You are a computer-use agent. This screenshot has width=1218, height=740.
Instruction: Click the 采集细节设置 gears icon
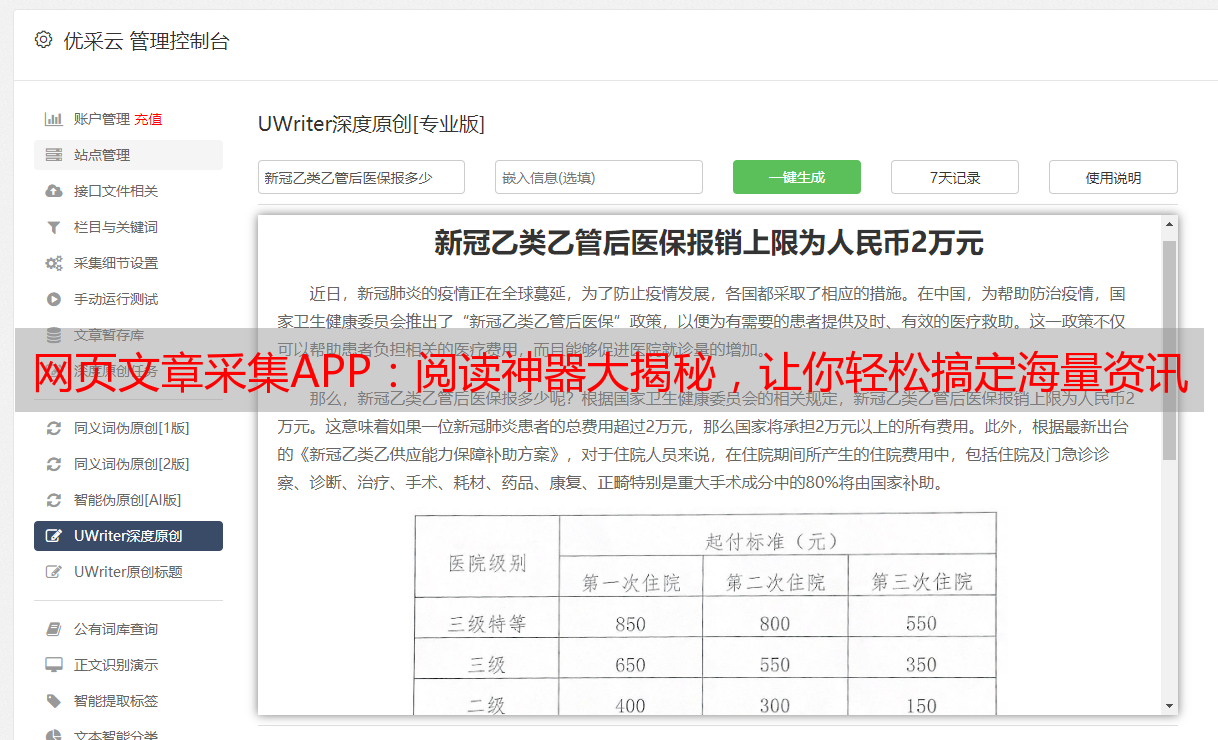pos(54,263)
